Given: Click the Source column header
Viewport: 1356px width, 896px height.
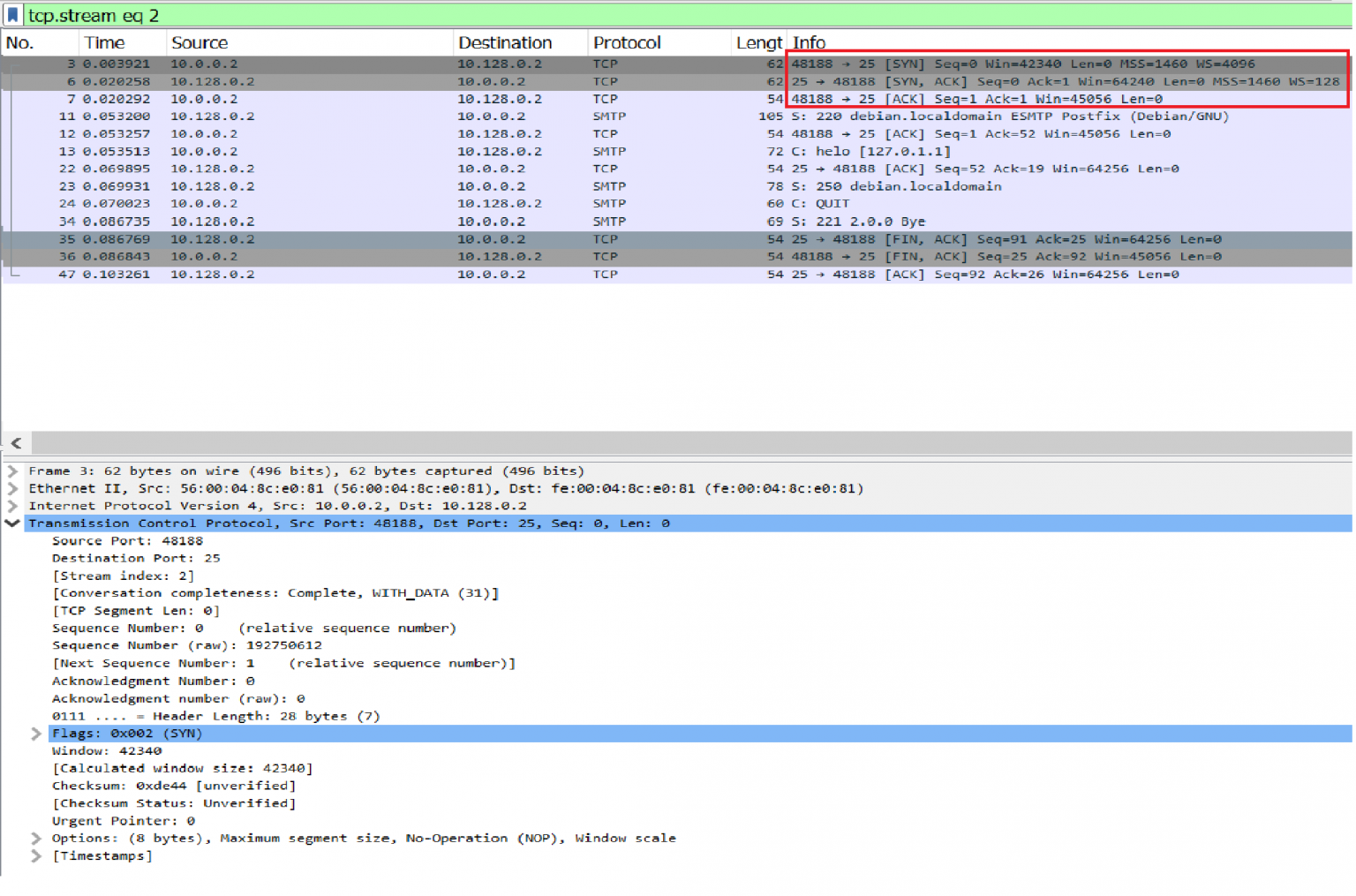Looking at the screenshot, I should tap(200, 41).
